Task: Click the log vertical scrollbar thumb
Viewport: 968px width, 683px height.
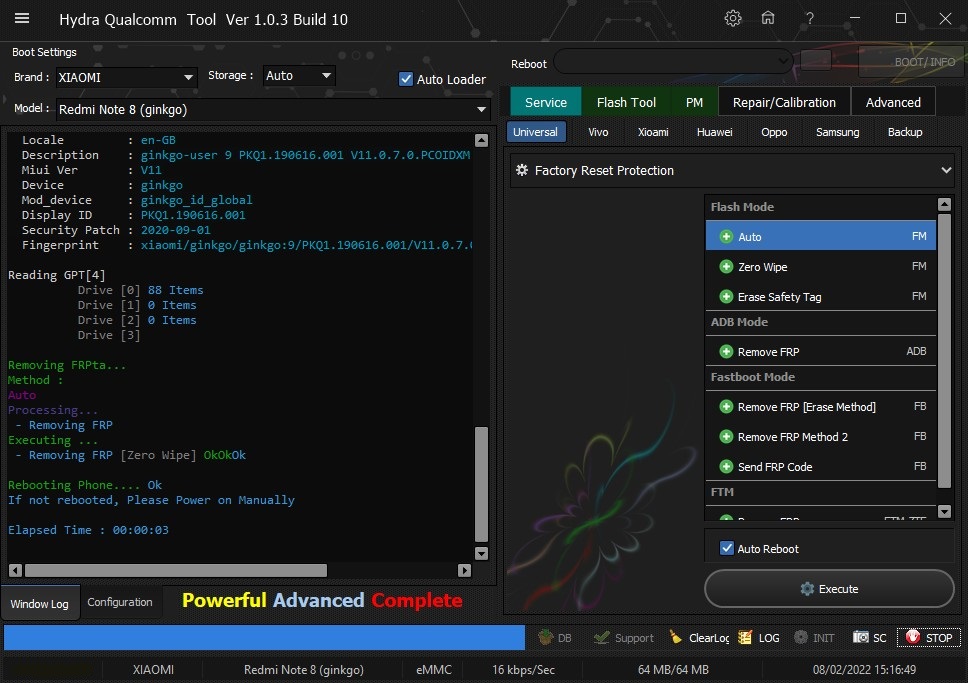Action: click(x=482, y=484)
